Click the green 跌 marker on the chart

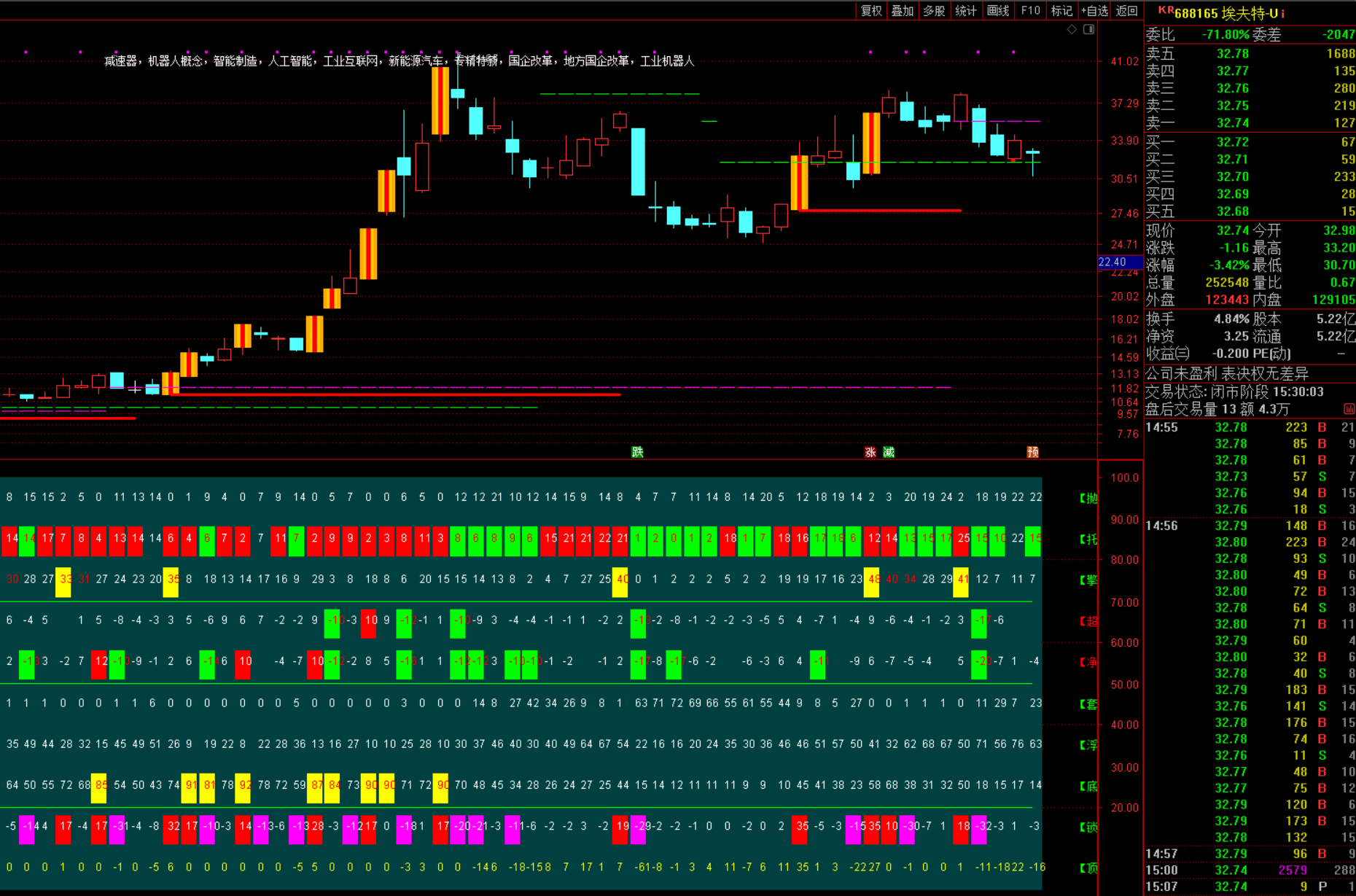(638, 452)
